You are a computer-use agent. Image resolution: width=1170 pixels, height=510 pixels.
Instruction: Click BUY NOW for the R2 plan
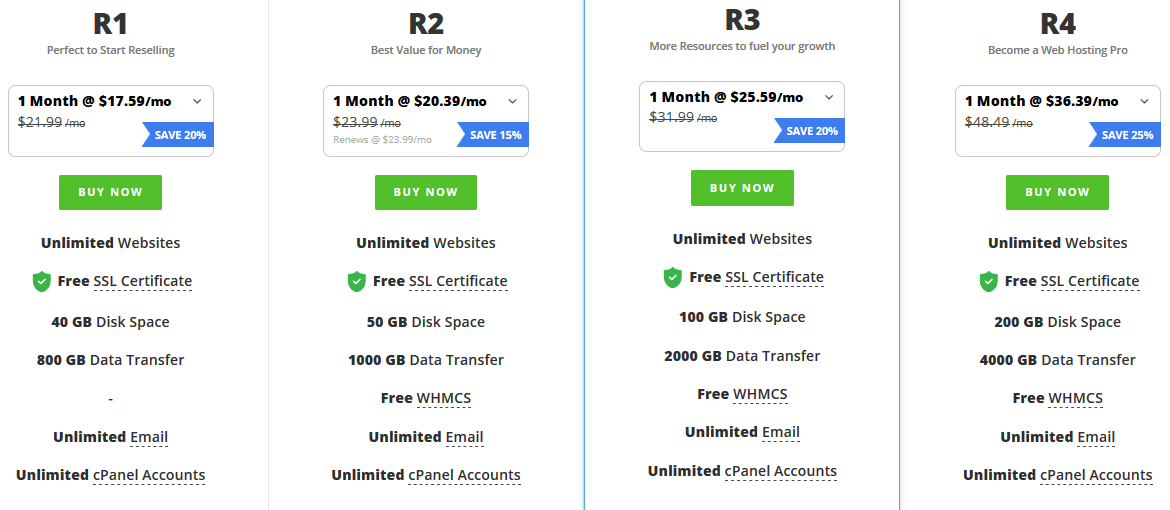(x=426, y=193)
